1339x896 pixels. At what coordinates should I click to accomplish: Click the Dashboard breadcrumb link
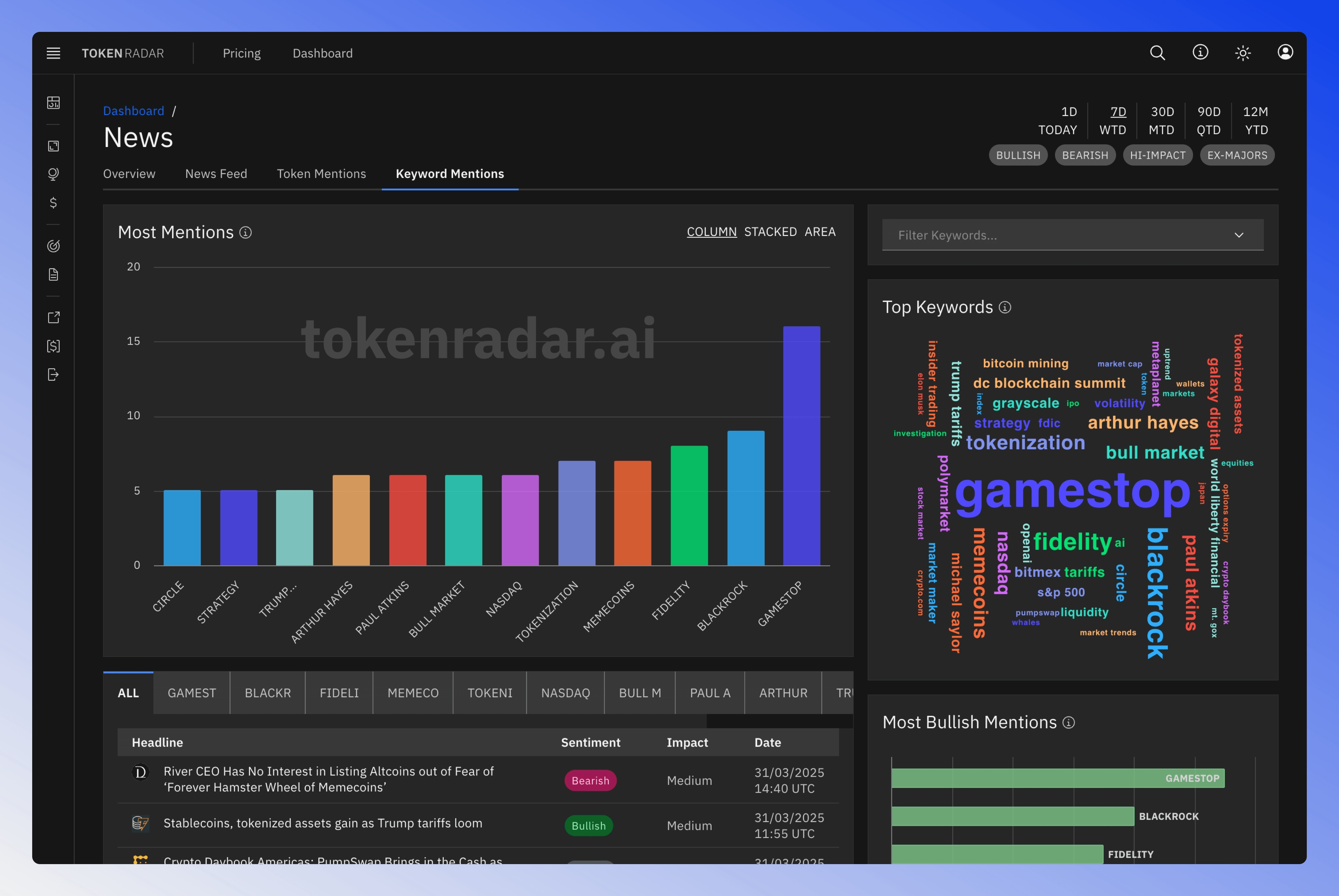pyautogui.click(x=134, y=111)
